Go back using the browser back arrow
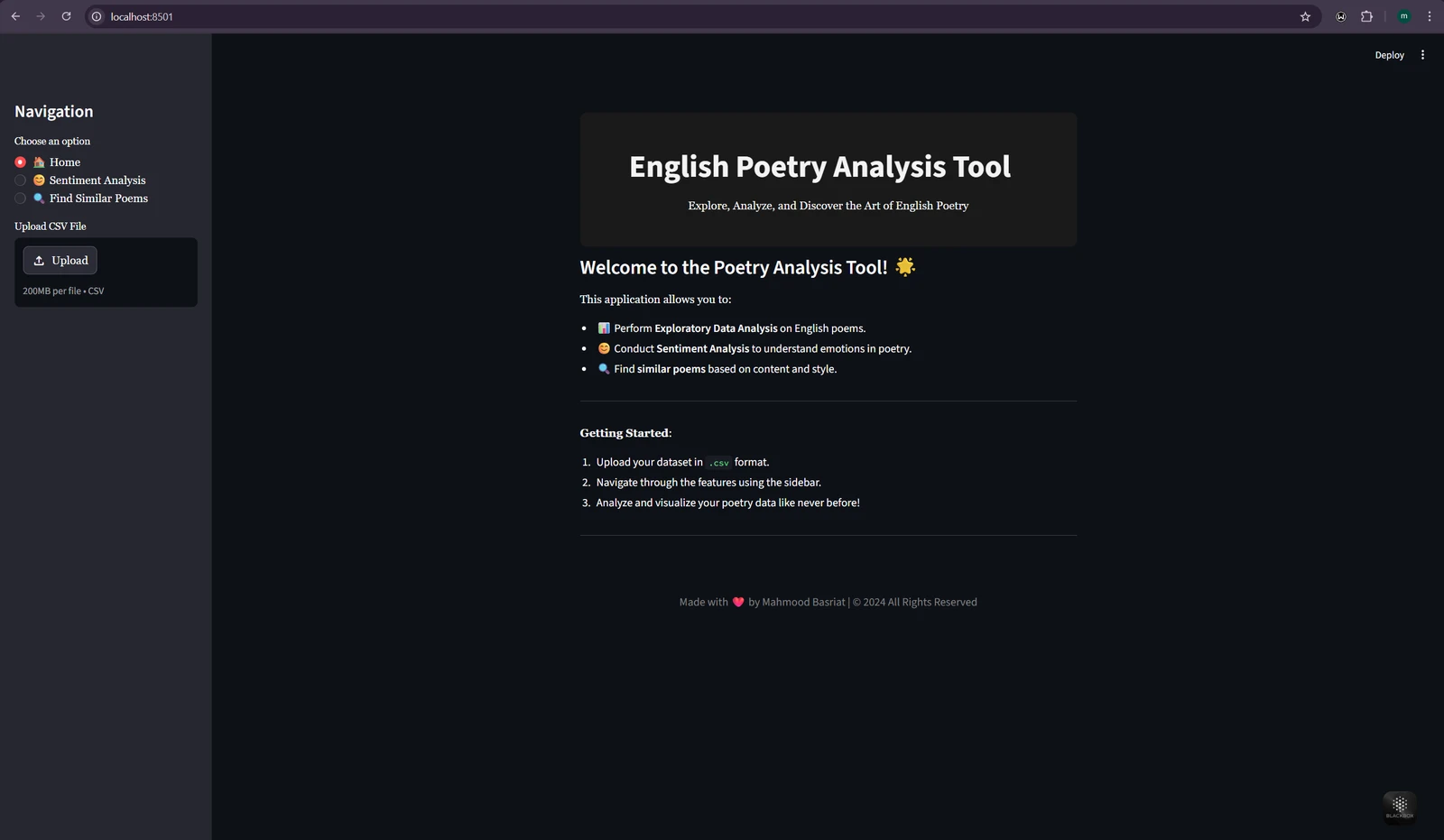Screen dimensions: 1444x840 point(15,16)
